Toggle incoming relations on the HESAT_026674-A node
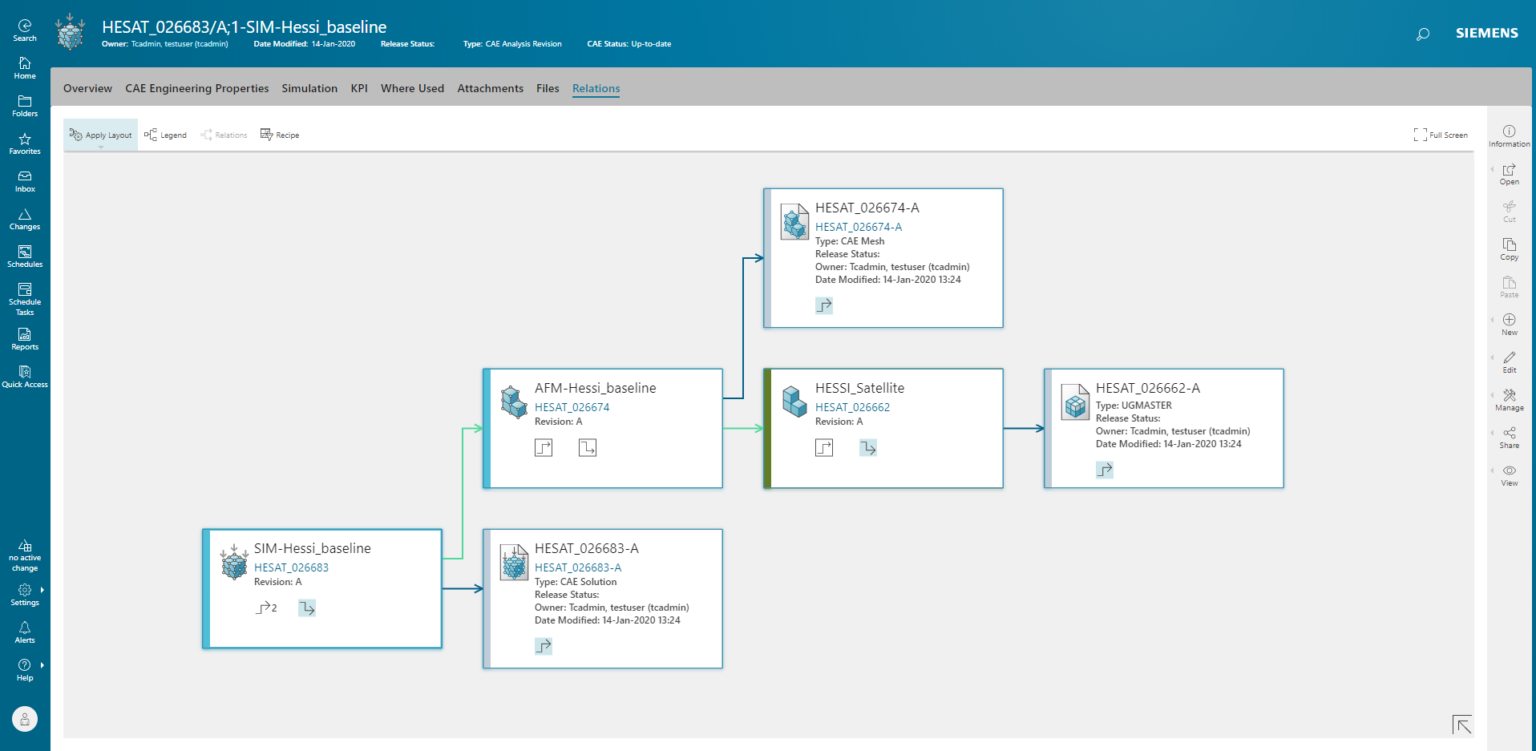Viewport: 1536px width, 751px height. 823,305
